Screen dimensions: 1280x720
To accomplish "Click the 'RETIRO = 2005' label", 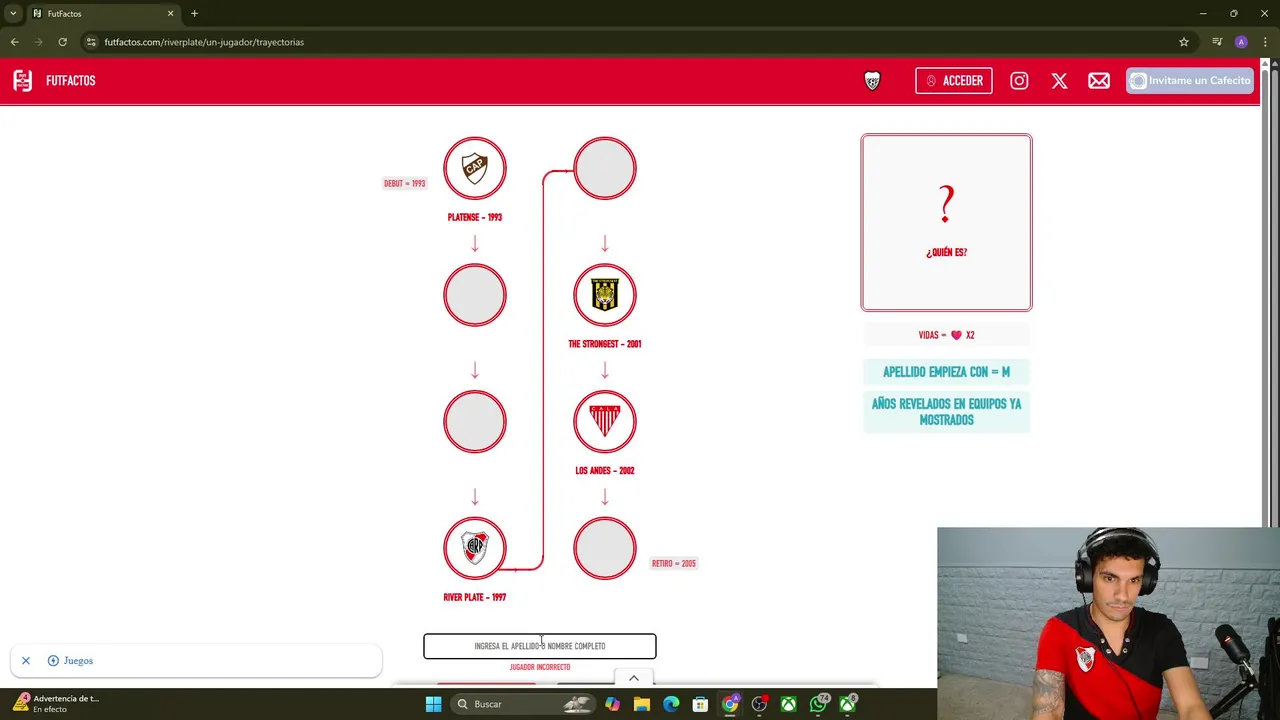I will tap(674, 563).
